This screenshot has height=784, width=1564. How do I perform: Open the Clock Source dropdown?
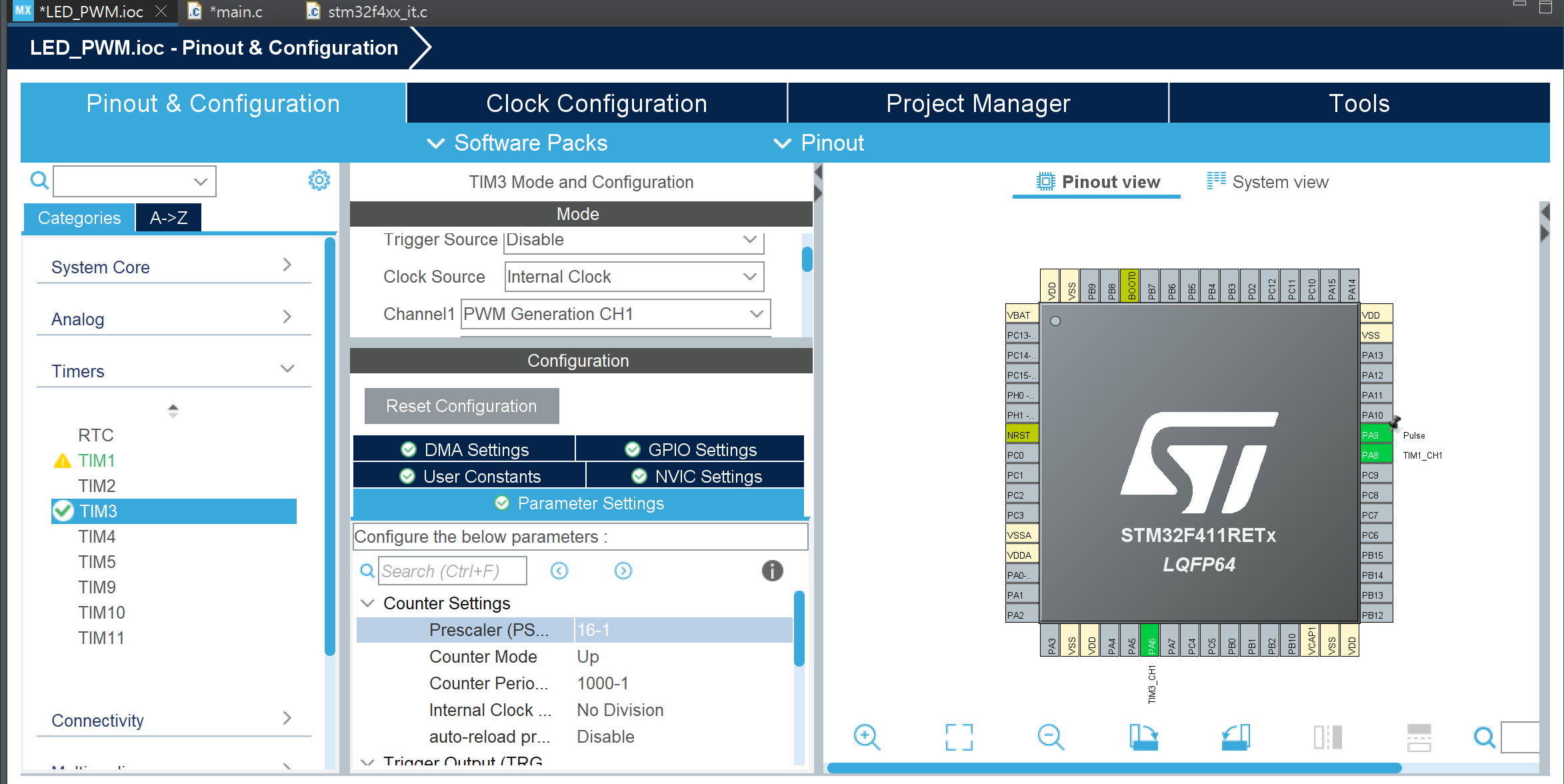[x=633, y=277]
